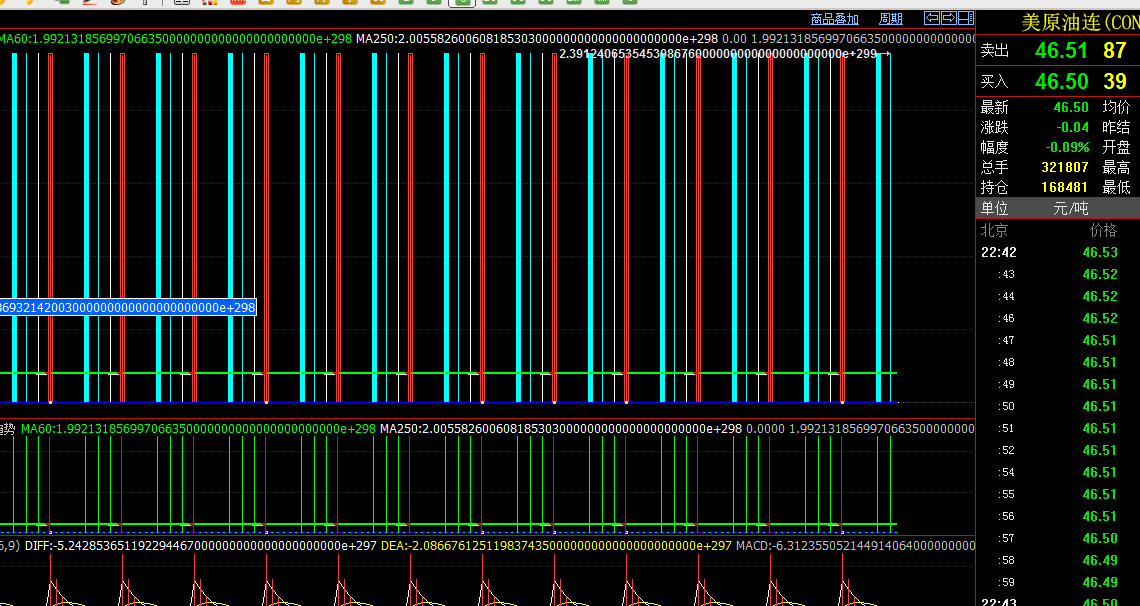Click the right arrow navigation icon
The width and height of the screenshot is (1140, 606).
948,18
